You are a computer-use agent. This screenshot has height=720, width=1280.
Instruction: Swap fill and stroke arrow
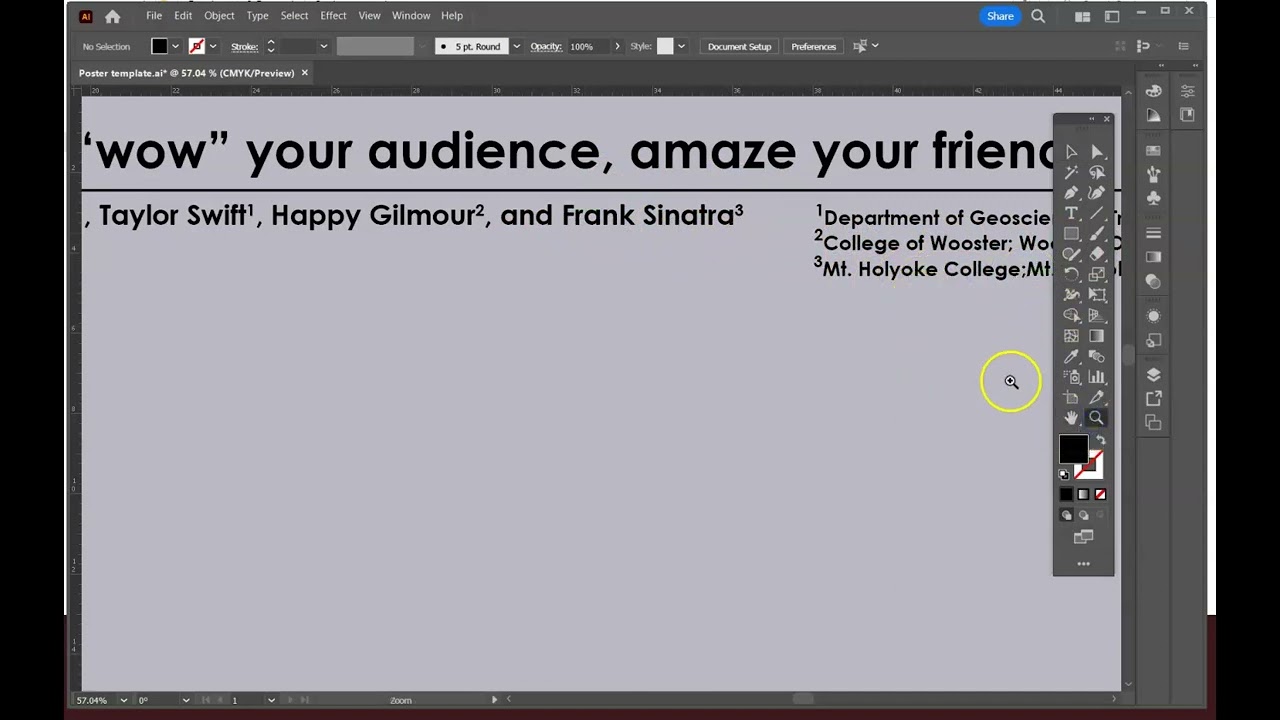pos(1100,440)
